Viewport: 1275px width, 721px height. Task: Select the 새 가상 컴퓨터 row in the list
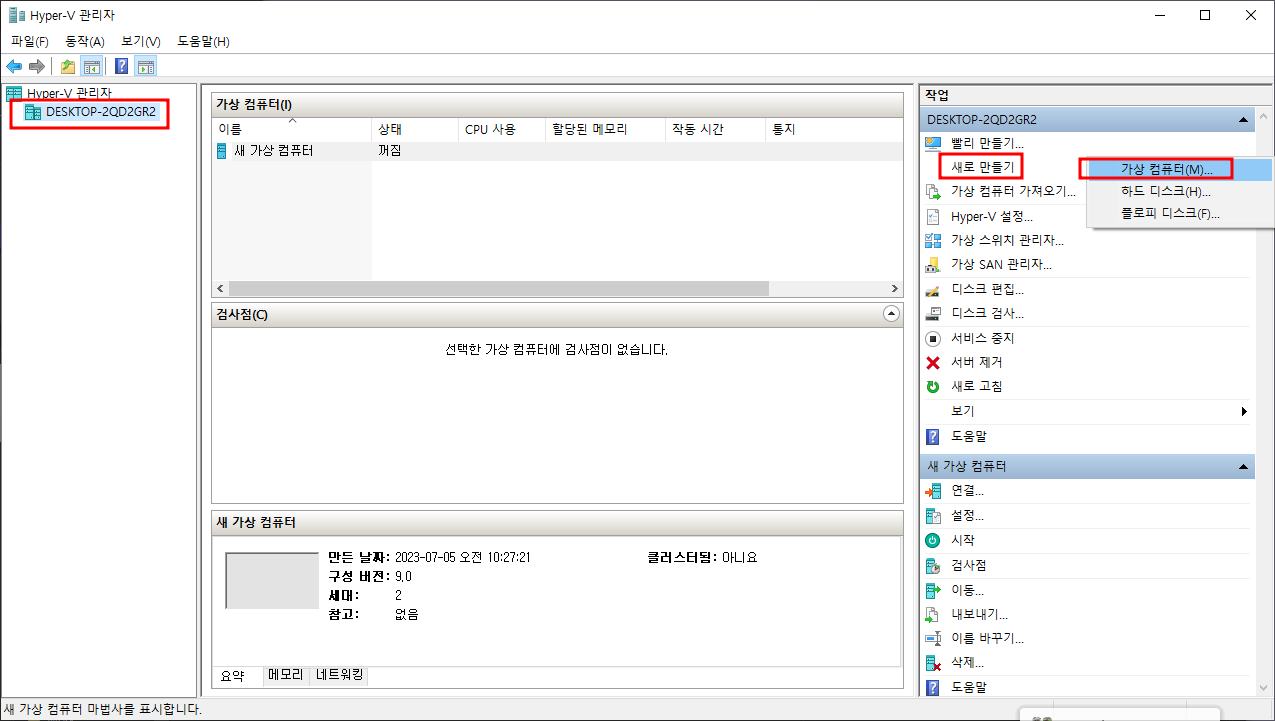click(557, 151)
